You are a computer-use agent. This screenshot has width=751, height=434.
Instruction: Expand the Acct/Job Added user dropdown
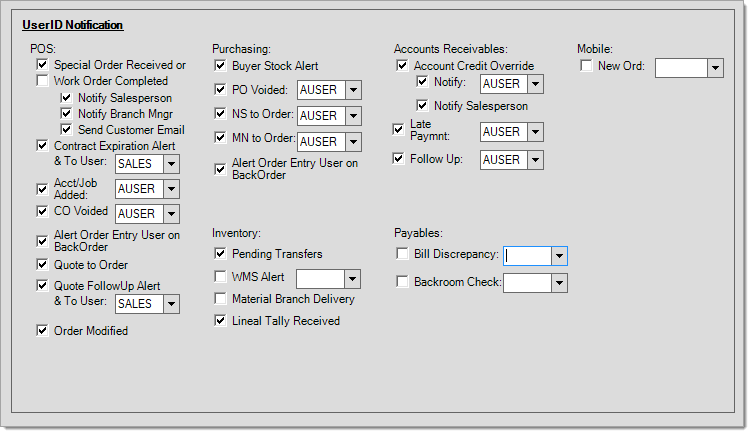tap(171, 189)
